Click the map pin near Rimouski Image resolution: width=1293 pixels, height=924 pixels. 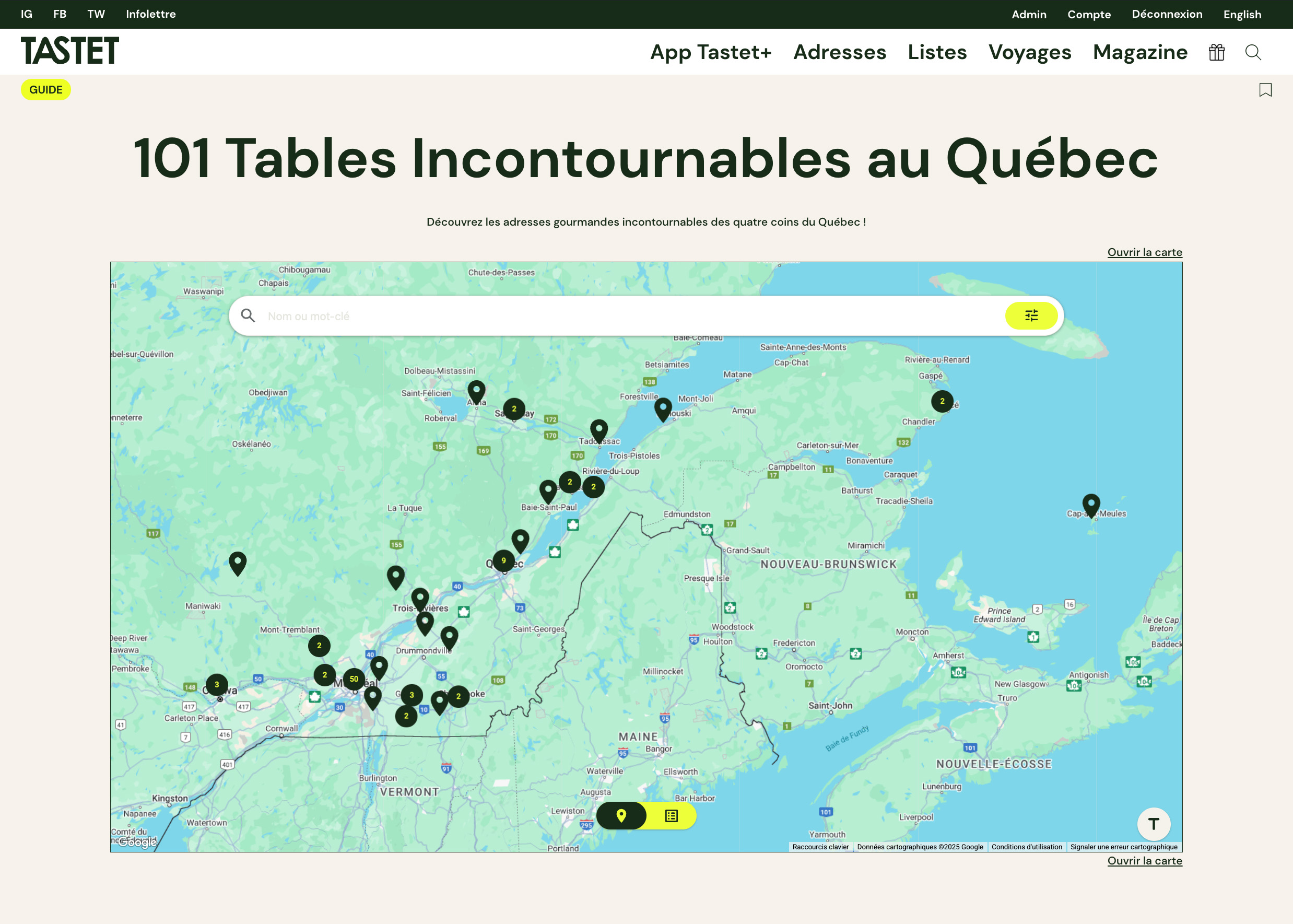coord(663,410)
